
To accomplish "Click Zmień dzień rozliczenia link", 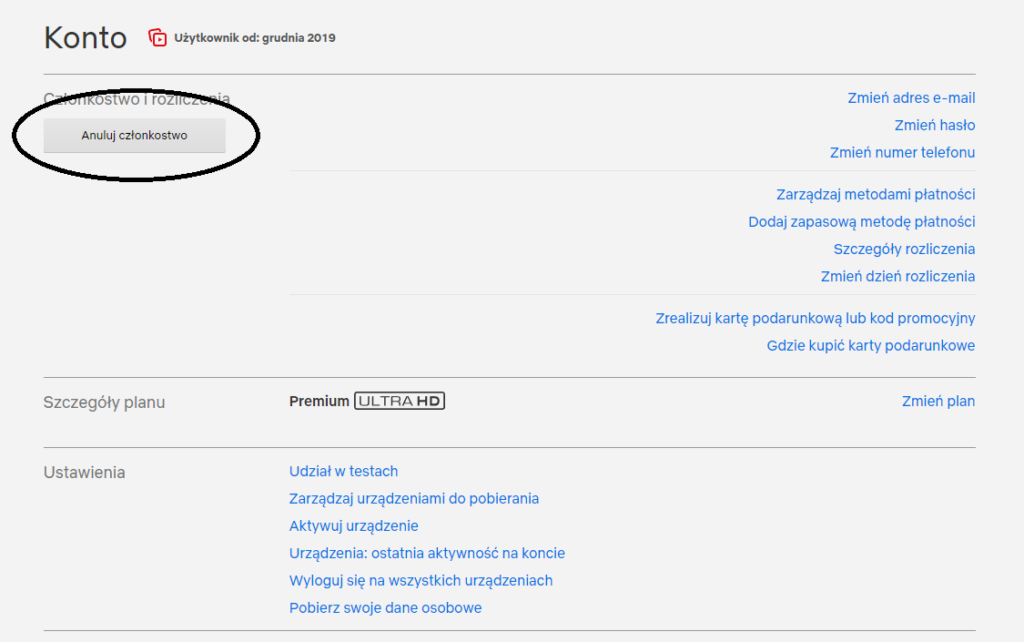I will 897,276.
